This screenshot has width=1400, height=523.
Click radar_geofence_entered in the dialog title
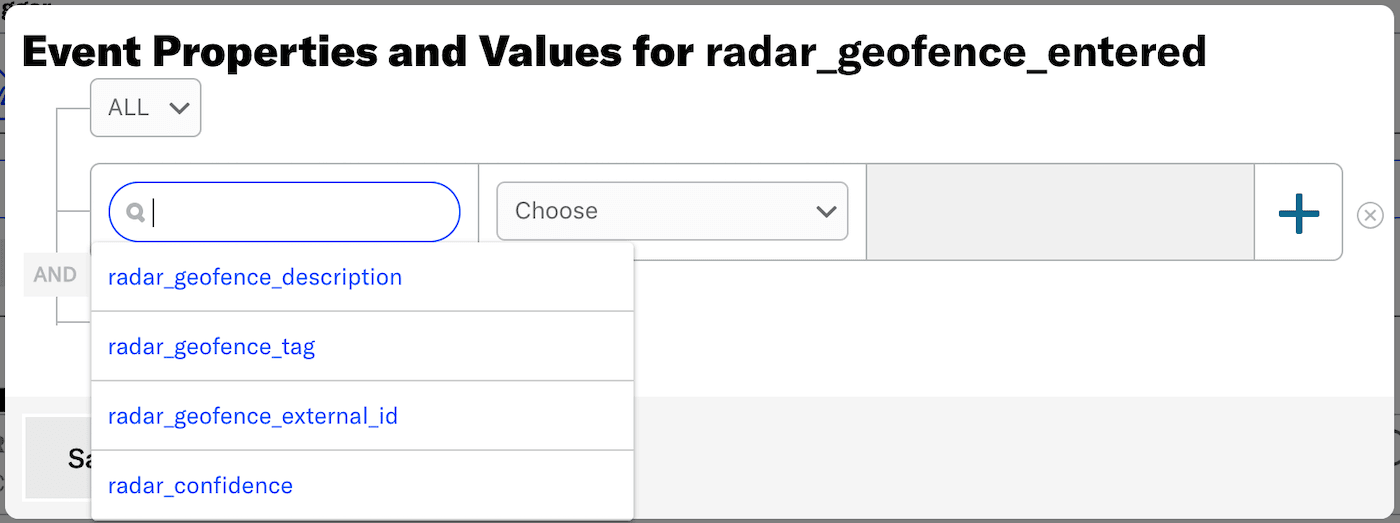(x=955, y=52)
